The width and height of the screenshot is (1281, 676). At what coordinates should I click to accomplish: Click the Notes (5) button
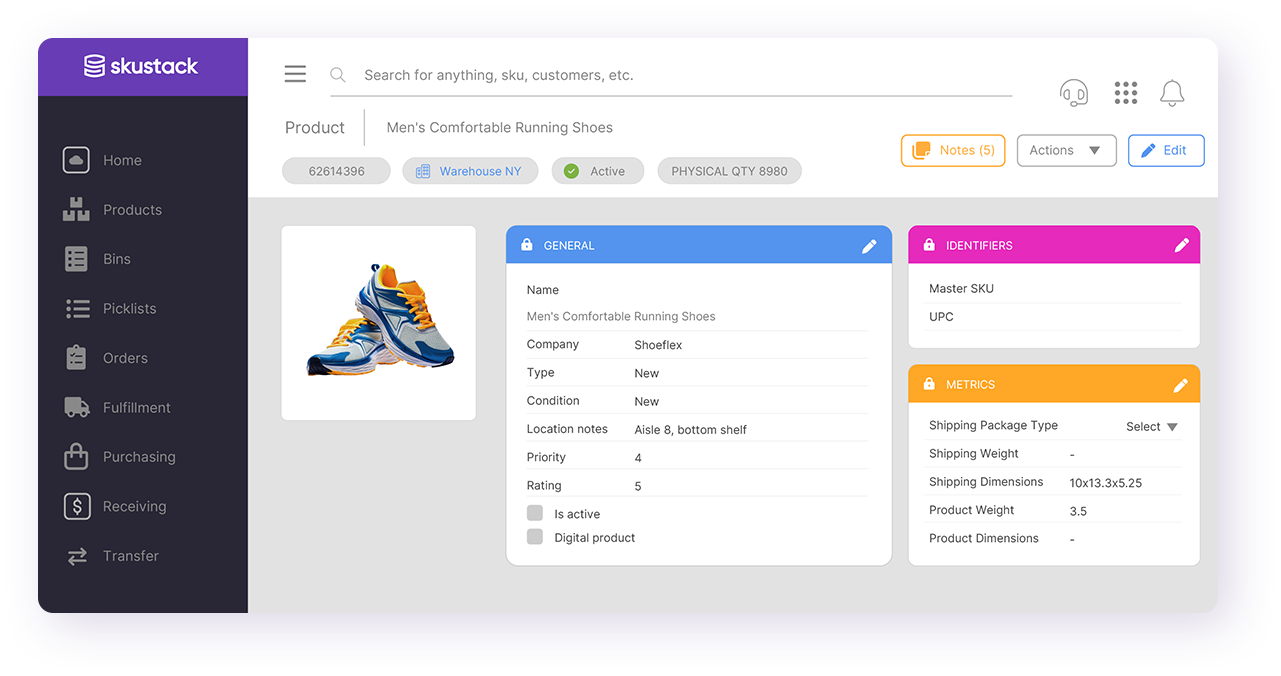click(953, 150)
